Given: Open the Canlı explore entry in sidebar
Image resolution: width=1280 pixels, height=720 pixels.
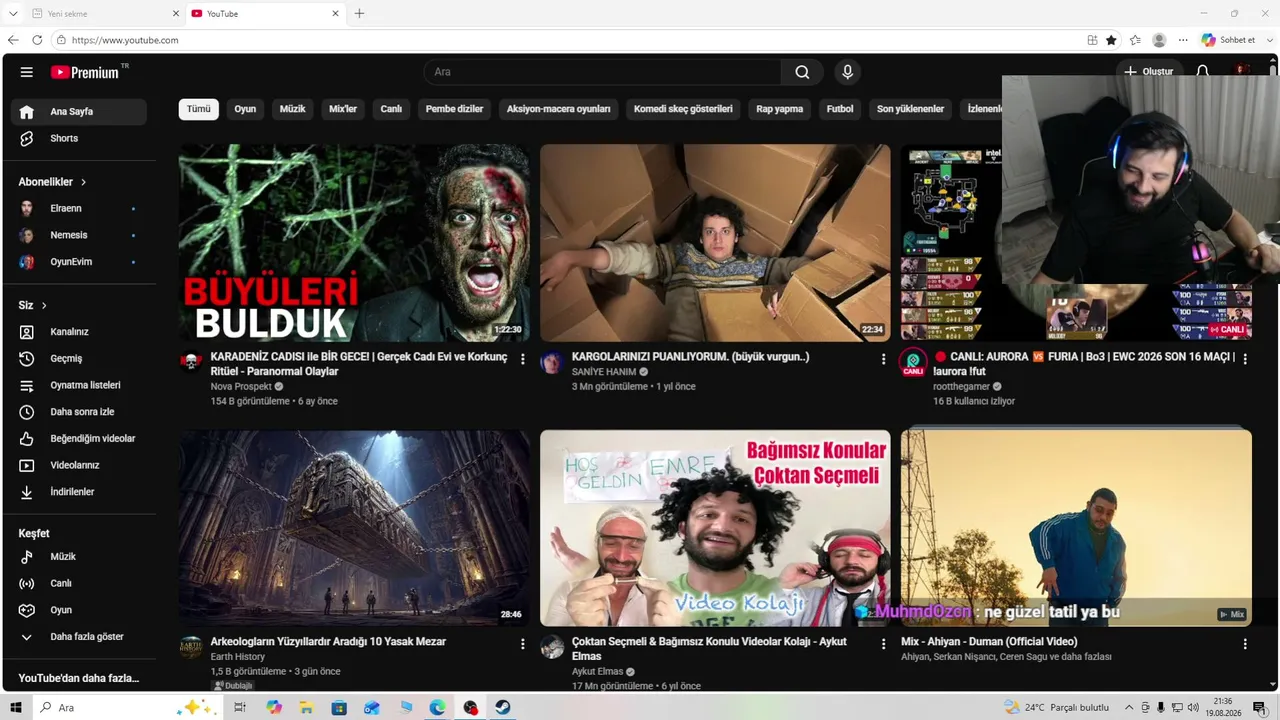Looking at the screenshot, I should [x=79, y=583].
